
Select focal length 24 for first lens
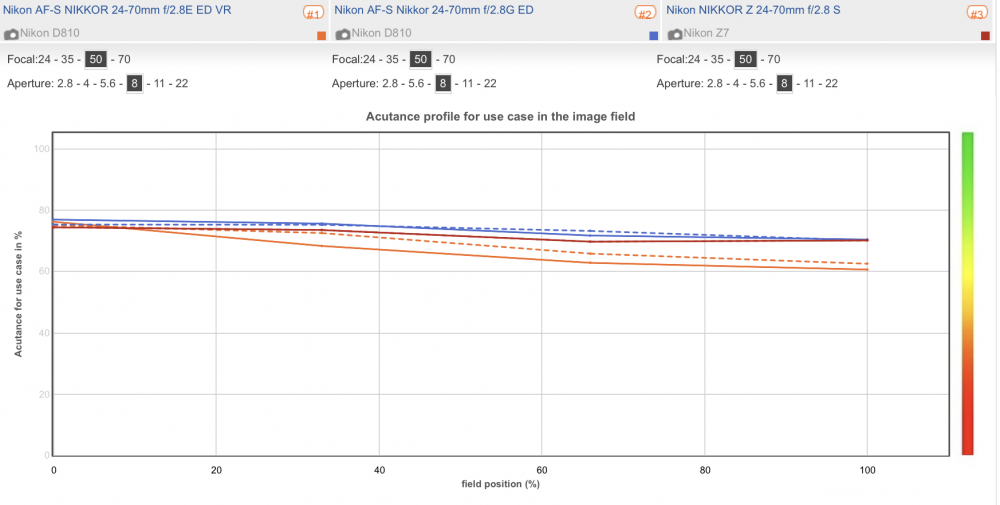[x=45, y=59]
